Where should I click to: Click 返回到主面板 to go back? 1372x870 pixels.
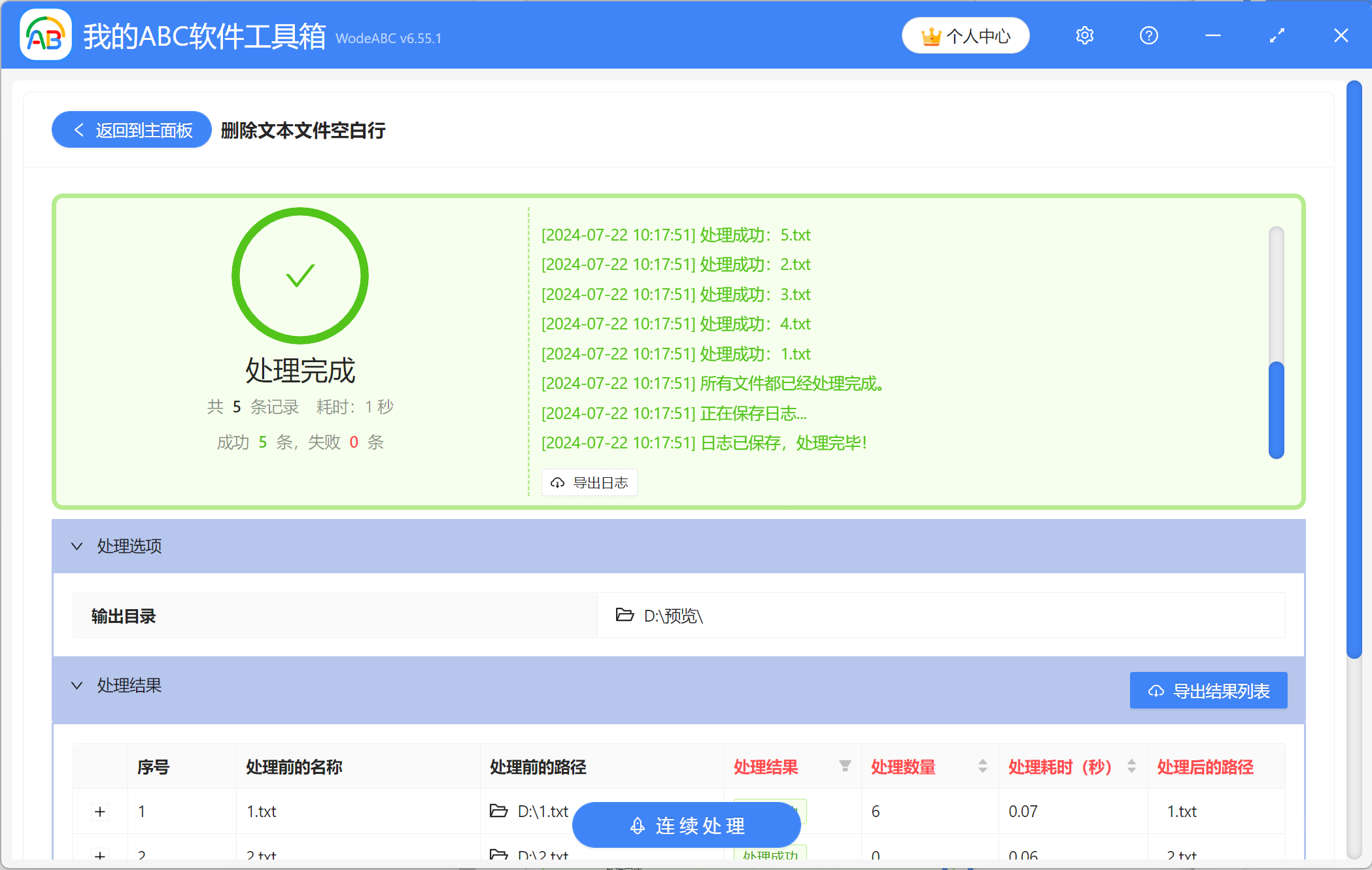131,129
